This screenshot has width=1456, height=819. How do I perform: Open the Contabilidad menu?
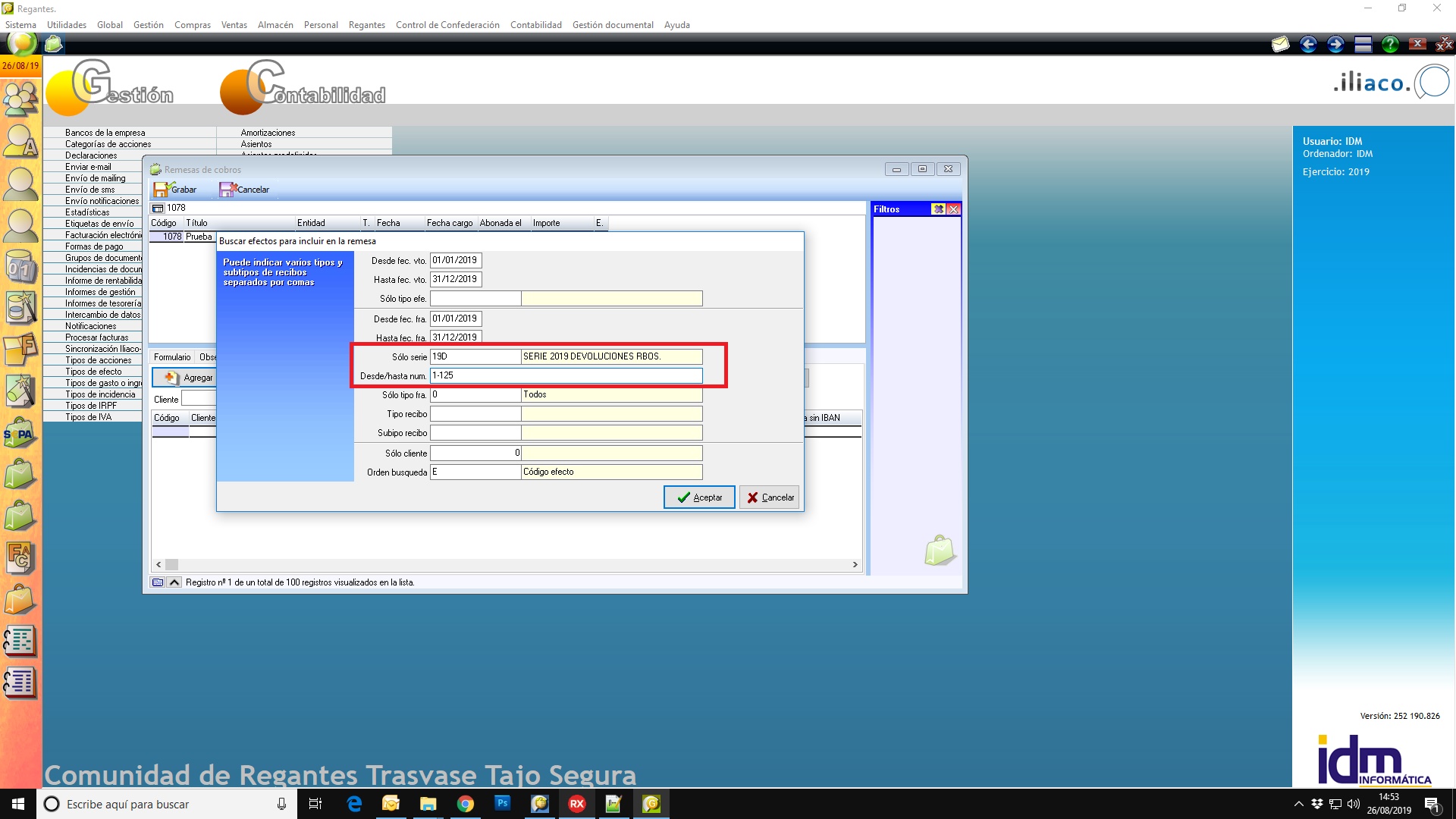pyautogui.click(x=536, y=25)
